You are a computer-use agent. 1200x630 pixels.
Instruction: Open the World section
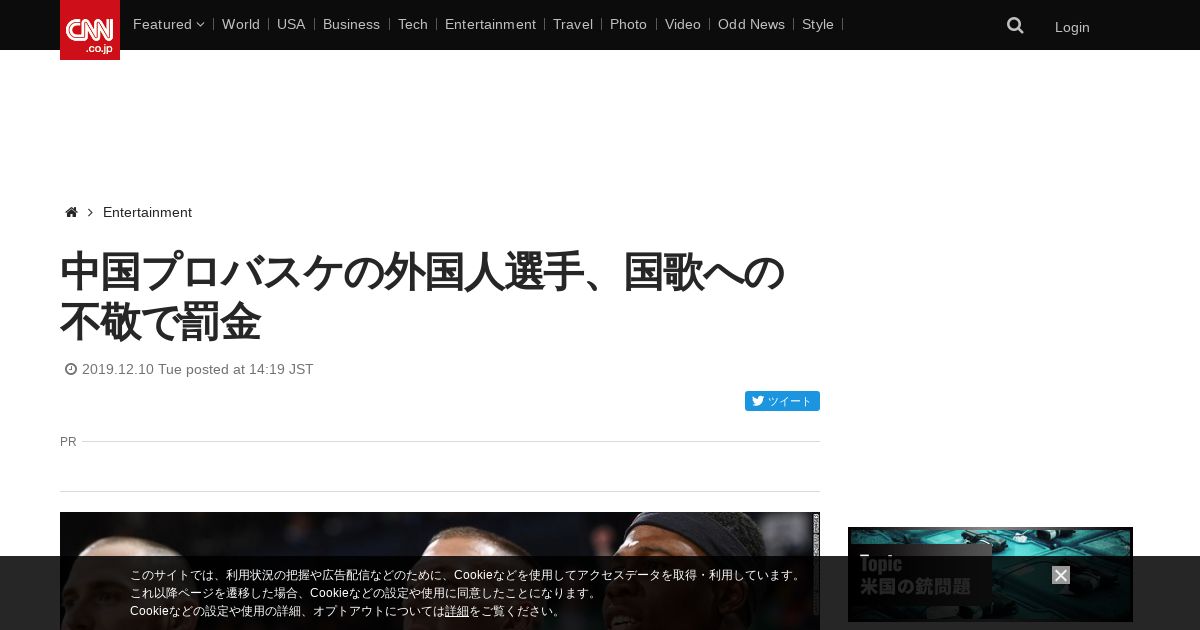[241, 24]
